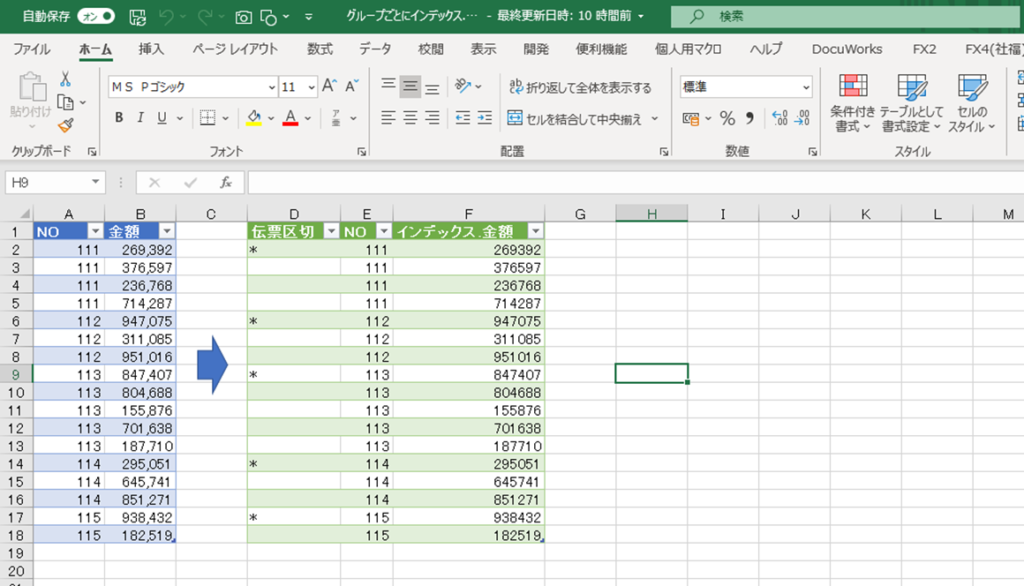Click Increase Decimal icon
This screenshot has width=1024, height=586.
(779, 118)
